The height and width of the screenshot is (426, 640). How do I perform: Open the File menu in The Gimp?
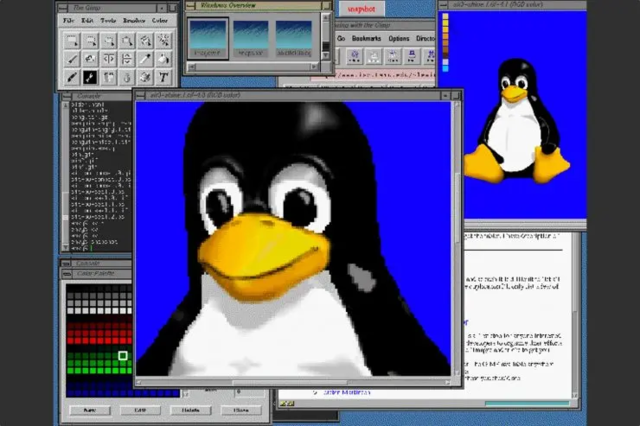69,20
